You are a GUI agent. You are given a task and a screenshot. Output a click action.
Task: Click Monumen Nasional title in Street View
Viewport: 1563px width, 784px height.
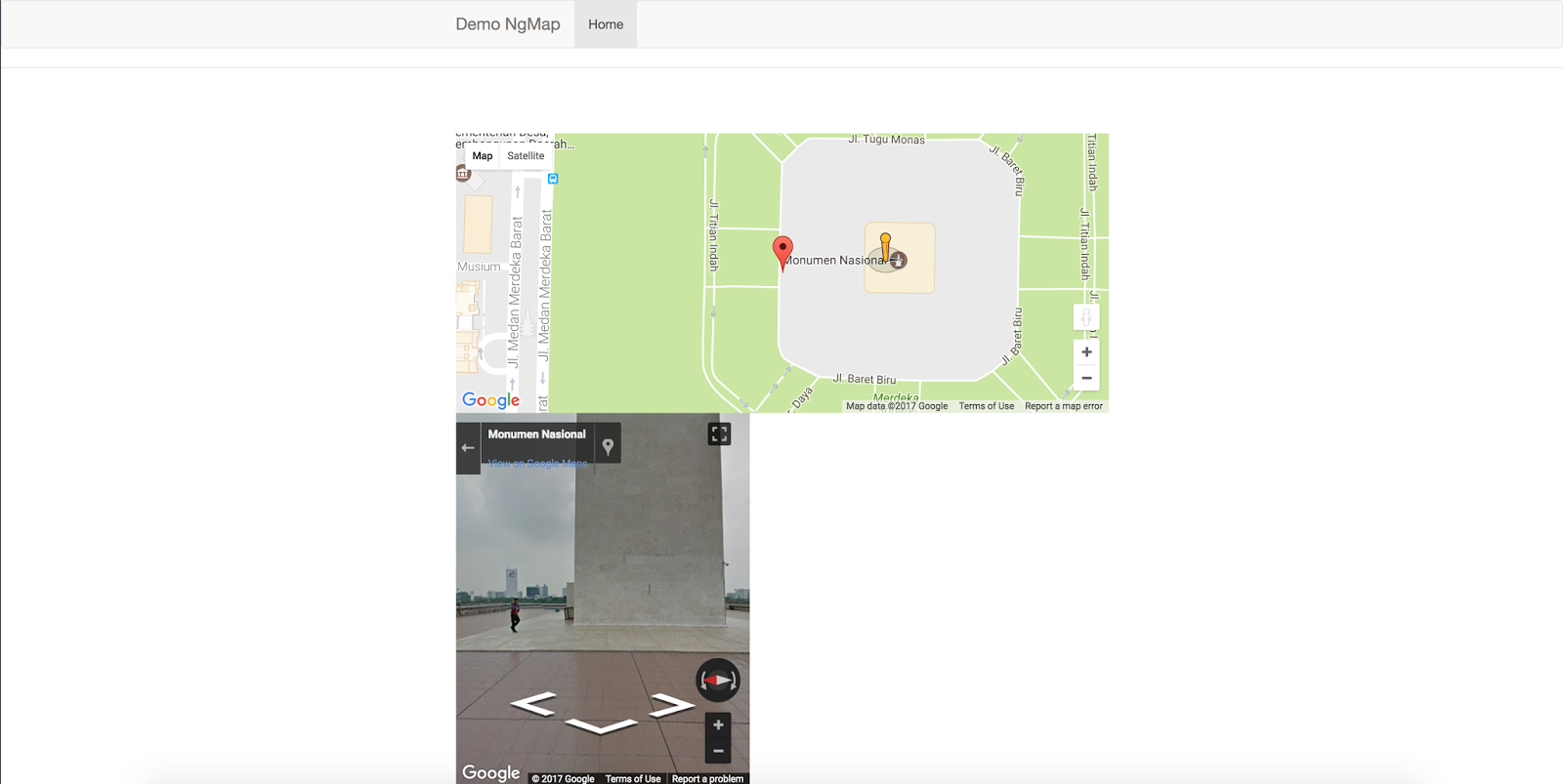(536, 434)
